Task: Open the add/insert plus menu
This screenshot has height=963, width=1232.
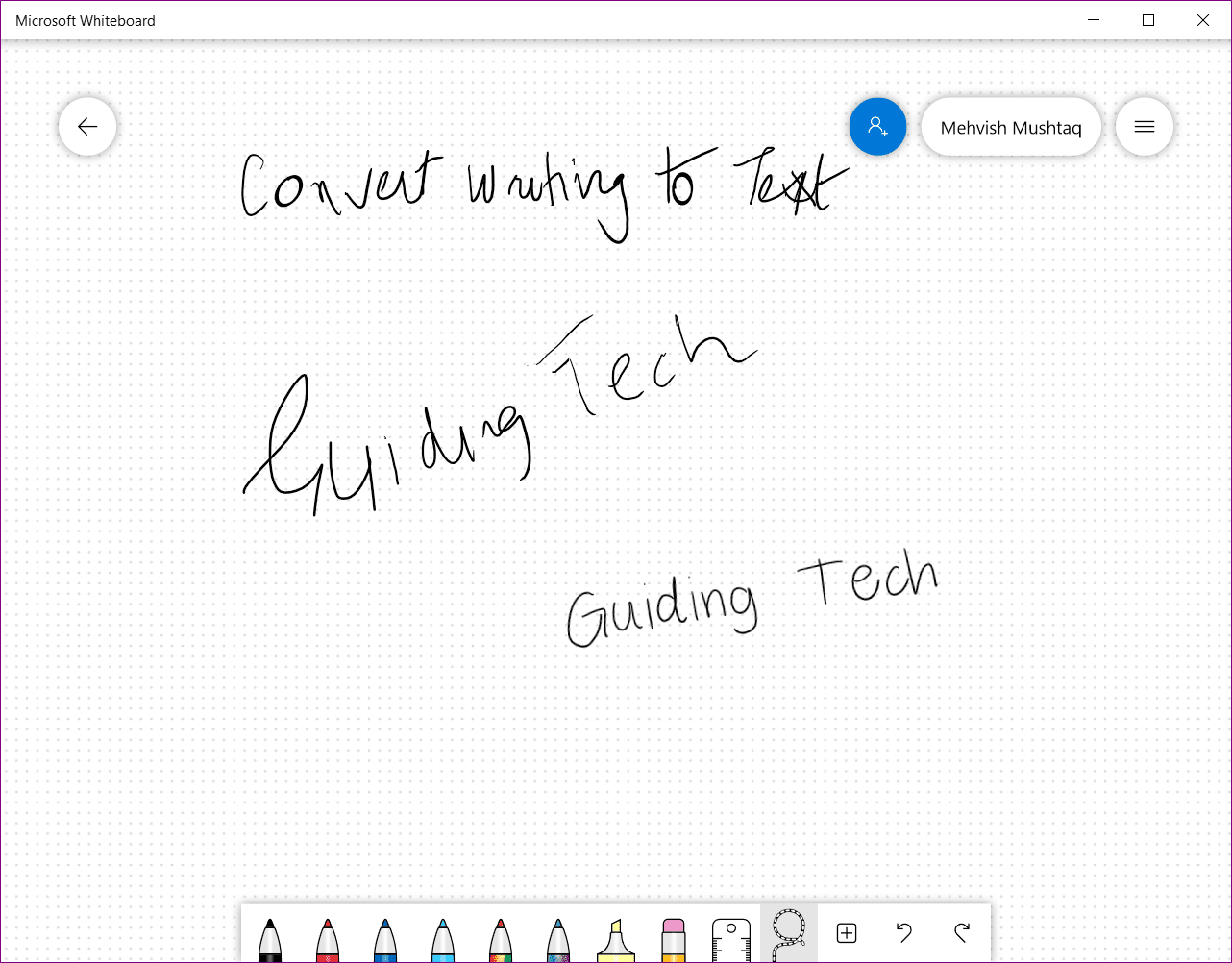Action: tap(847, 932)
